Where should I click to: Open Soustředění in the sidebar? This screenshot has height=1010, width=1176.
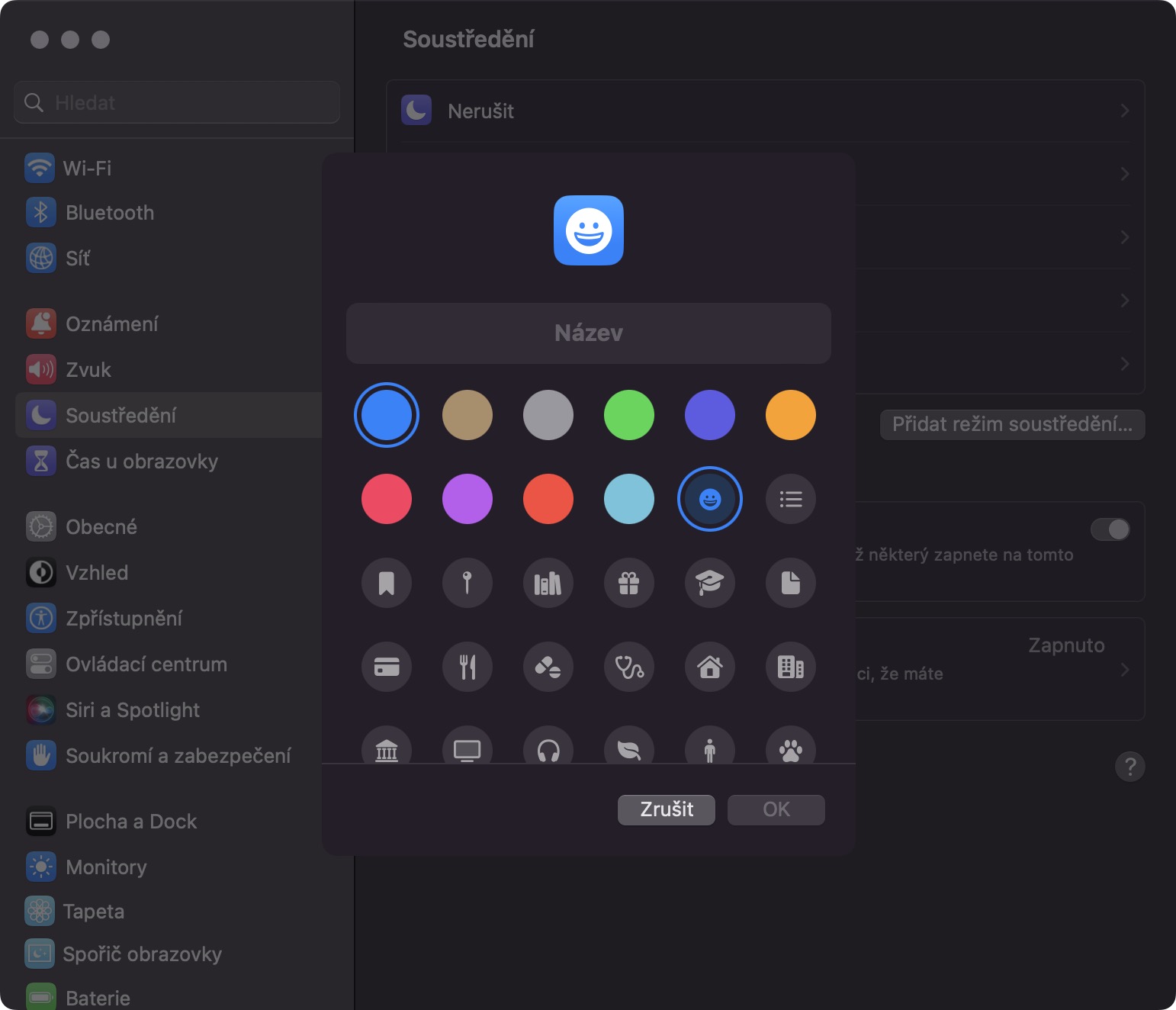[169, 415]
